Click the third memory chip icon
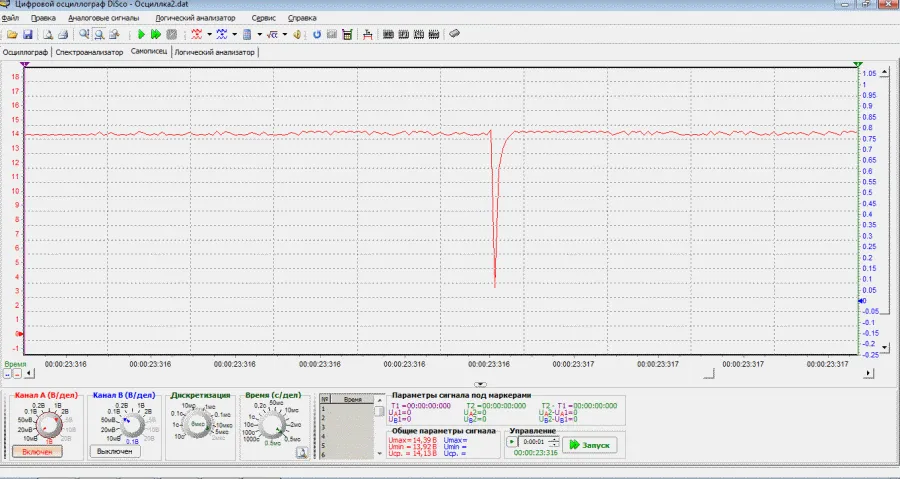 (x=419, y=34)
